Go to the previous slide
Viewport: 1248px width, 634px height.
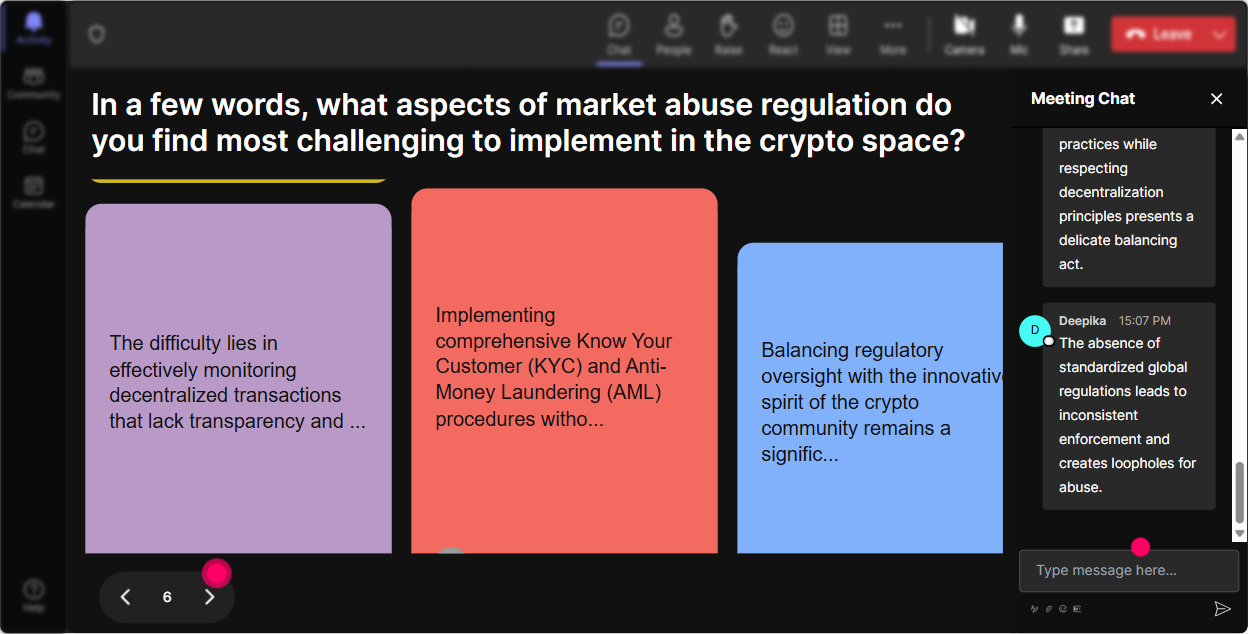[x=126, y=597]
